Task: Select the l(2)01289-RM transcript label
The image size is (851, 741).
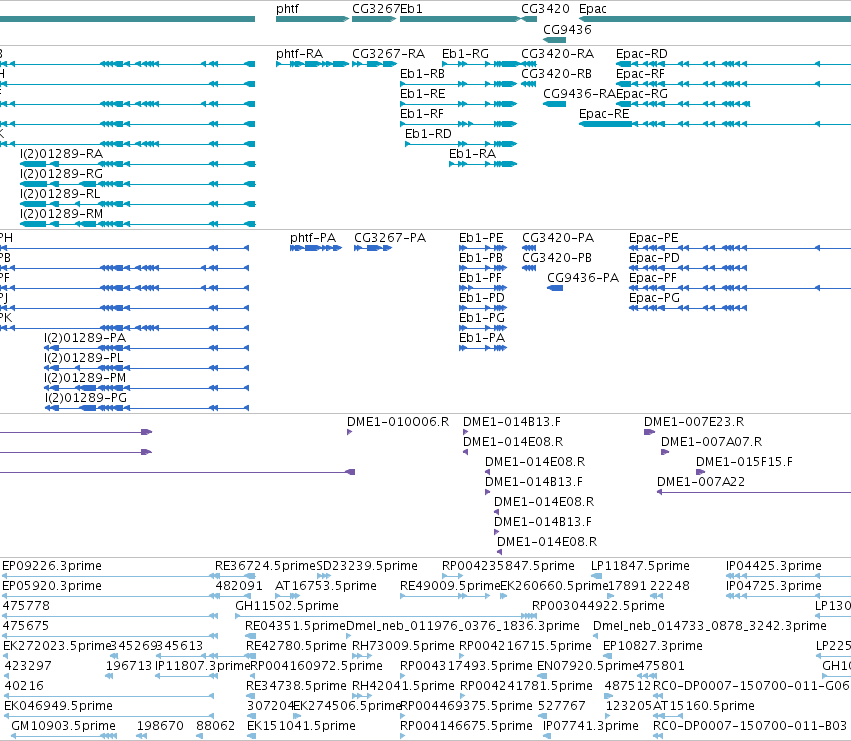Action: 61,214
